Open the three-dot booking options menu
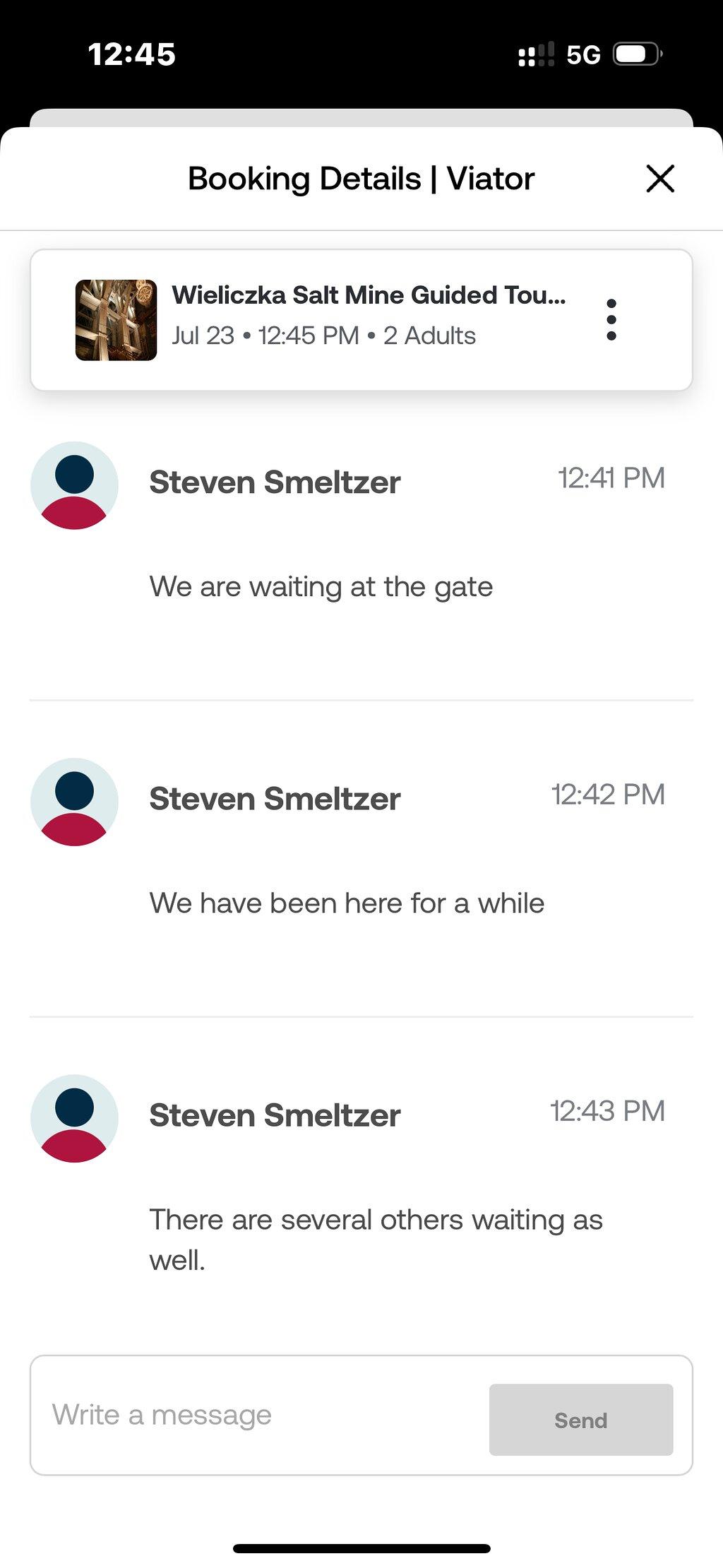The width and height of the screenshot is (723, 1568). pos(611,319)
